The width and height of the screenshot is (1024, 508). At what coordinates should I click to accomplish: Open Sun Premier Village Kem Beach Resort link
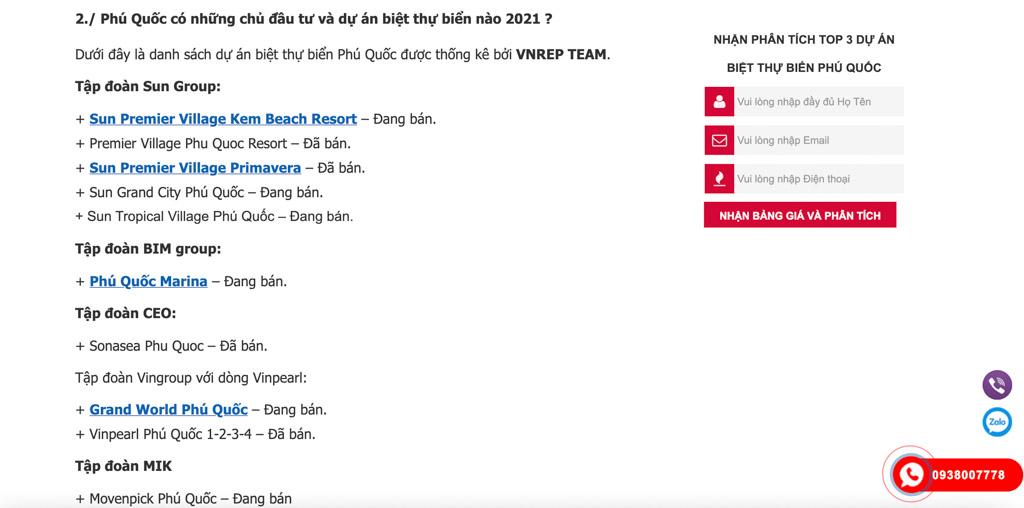[223, 119]
